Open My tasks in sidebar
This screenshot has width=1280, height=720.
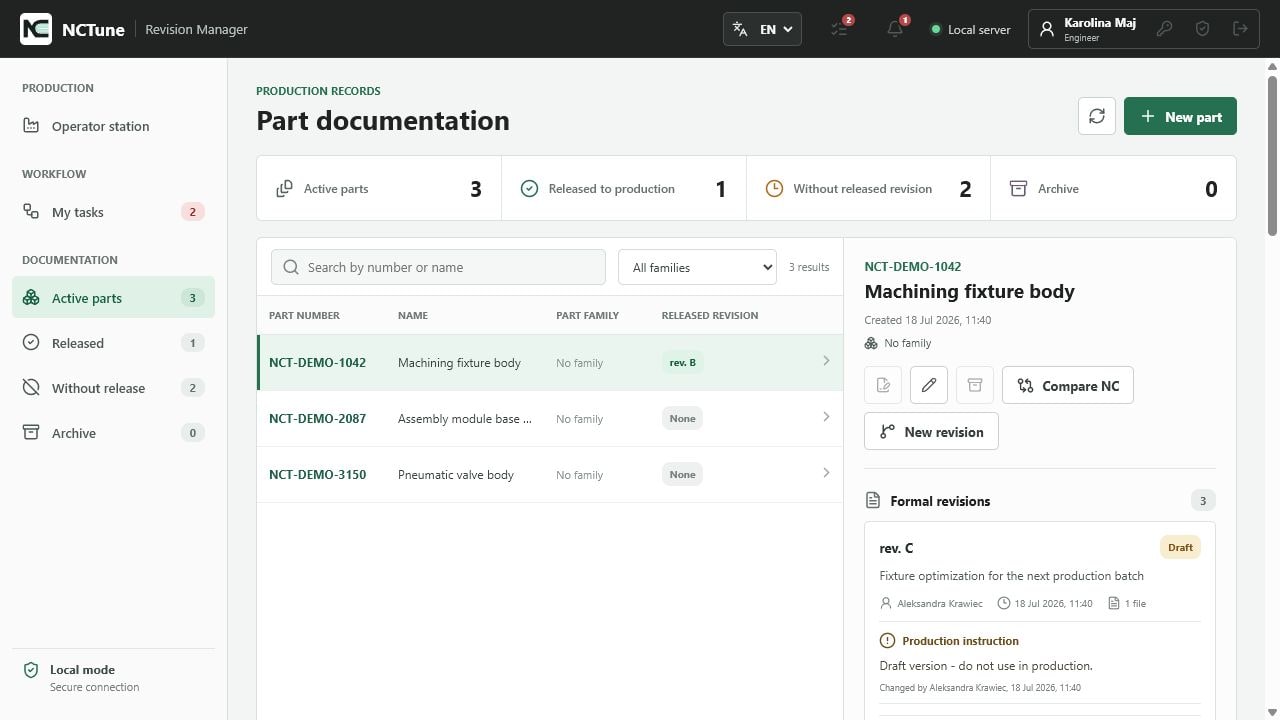point(113,212)
